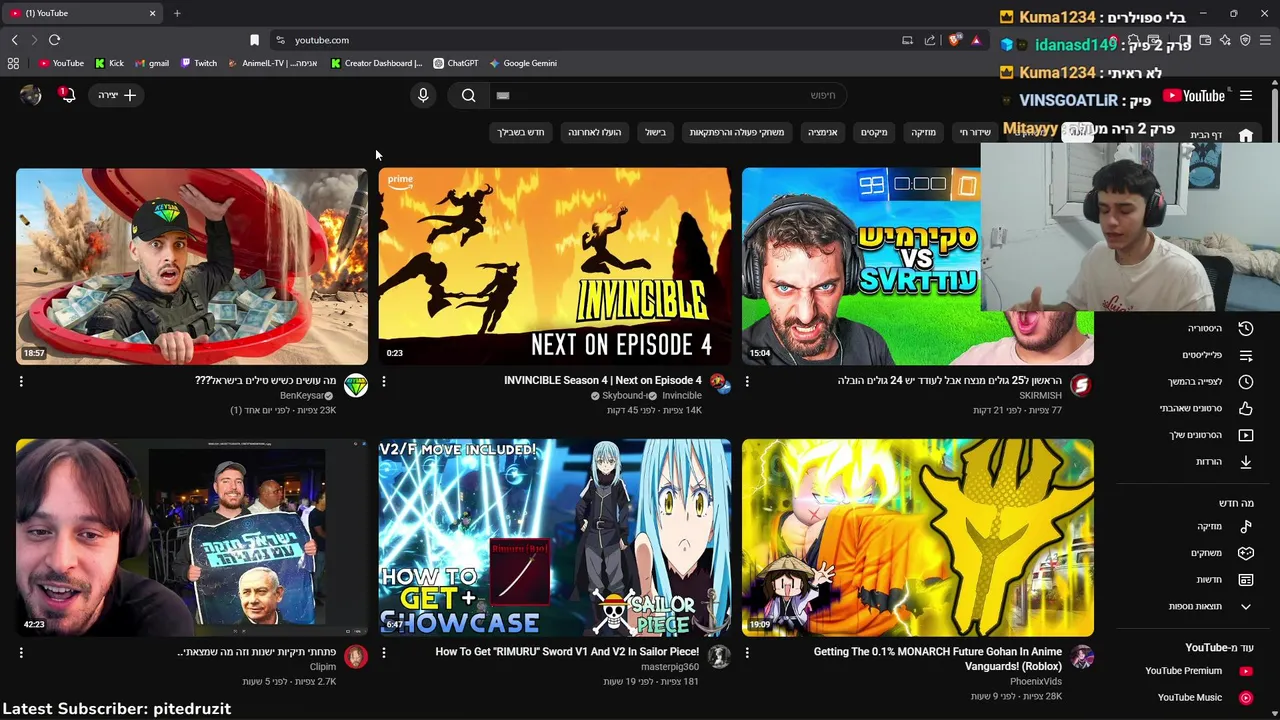Viewport: 1280px width, 720px height.
Task: Go back with the browser back arrow
Action: tap(14, 40)
